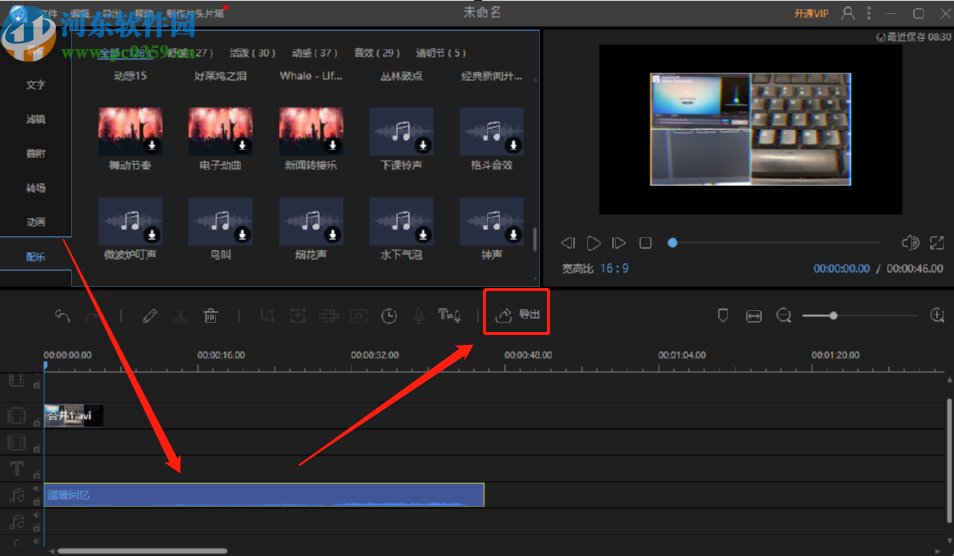Switch to the 活泼 (30) music category
Viewport: 954px width, 556px height.
tap(252, 53)
